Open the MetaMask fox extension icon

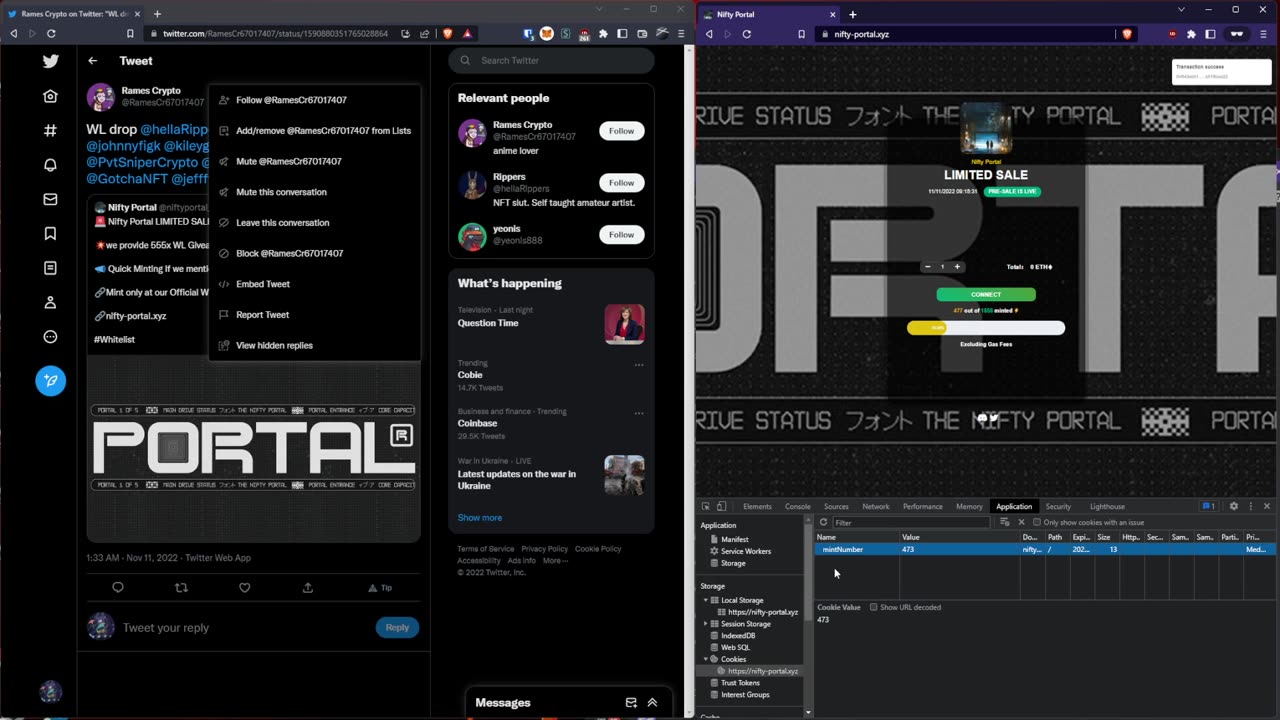point(546,33)
